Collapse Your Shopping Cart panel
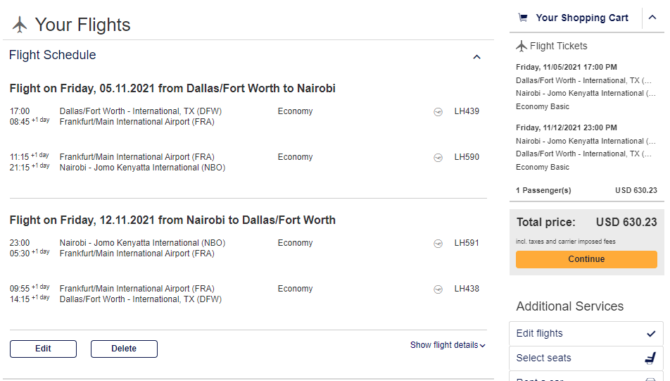This screenshot has width=670, height=381. [652, 18]
